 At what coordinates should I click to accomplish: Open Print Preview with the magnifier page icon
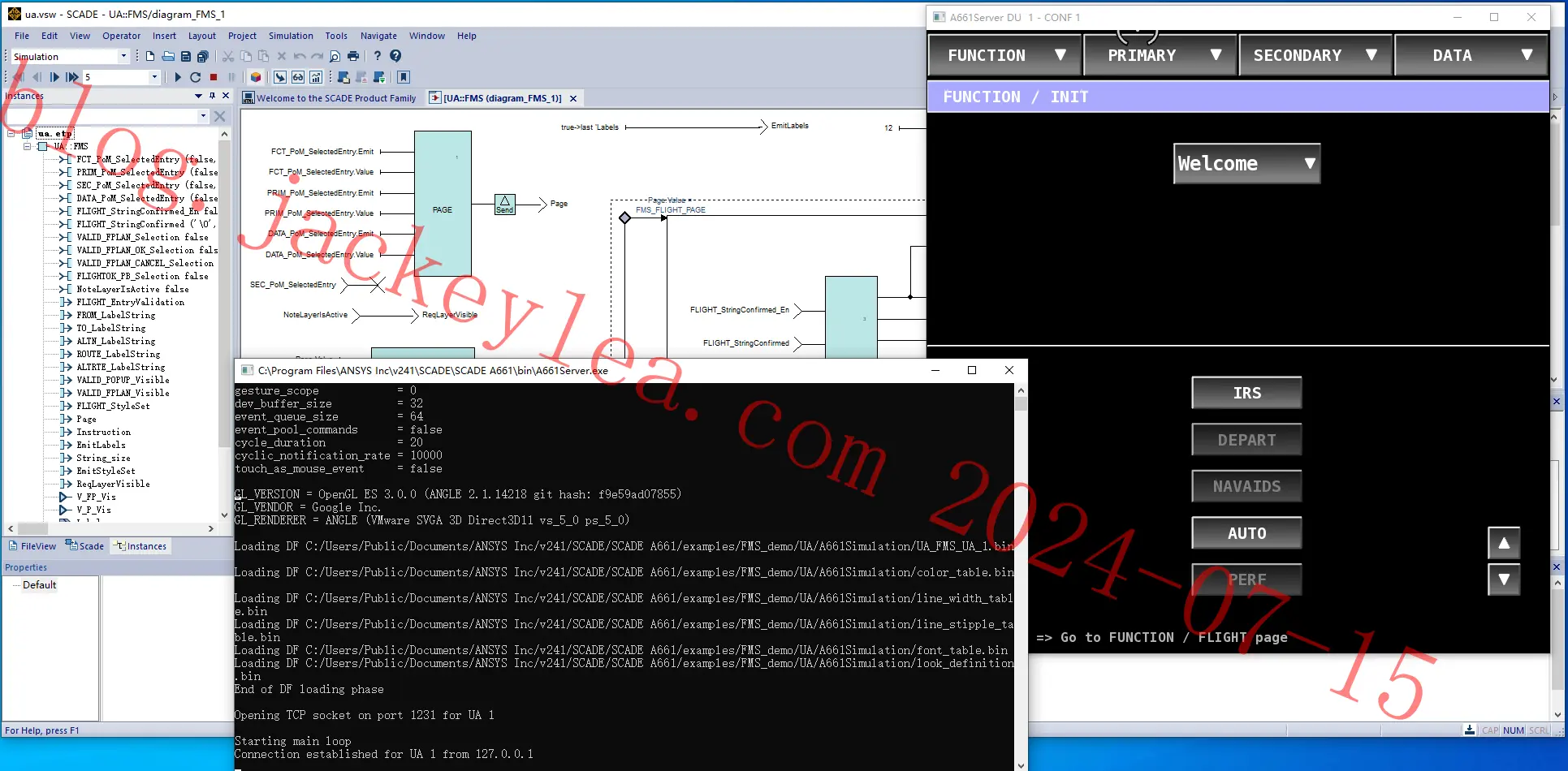(335, 56)
